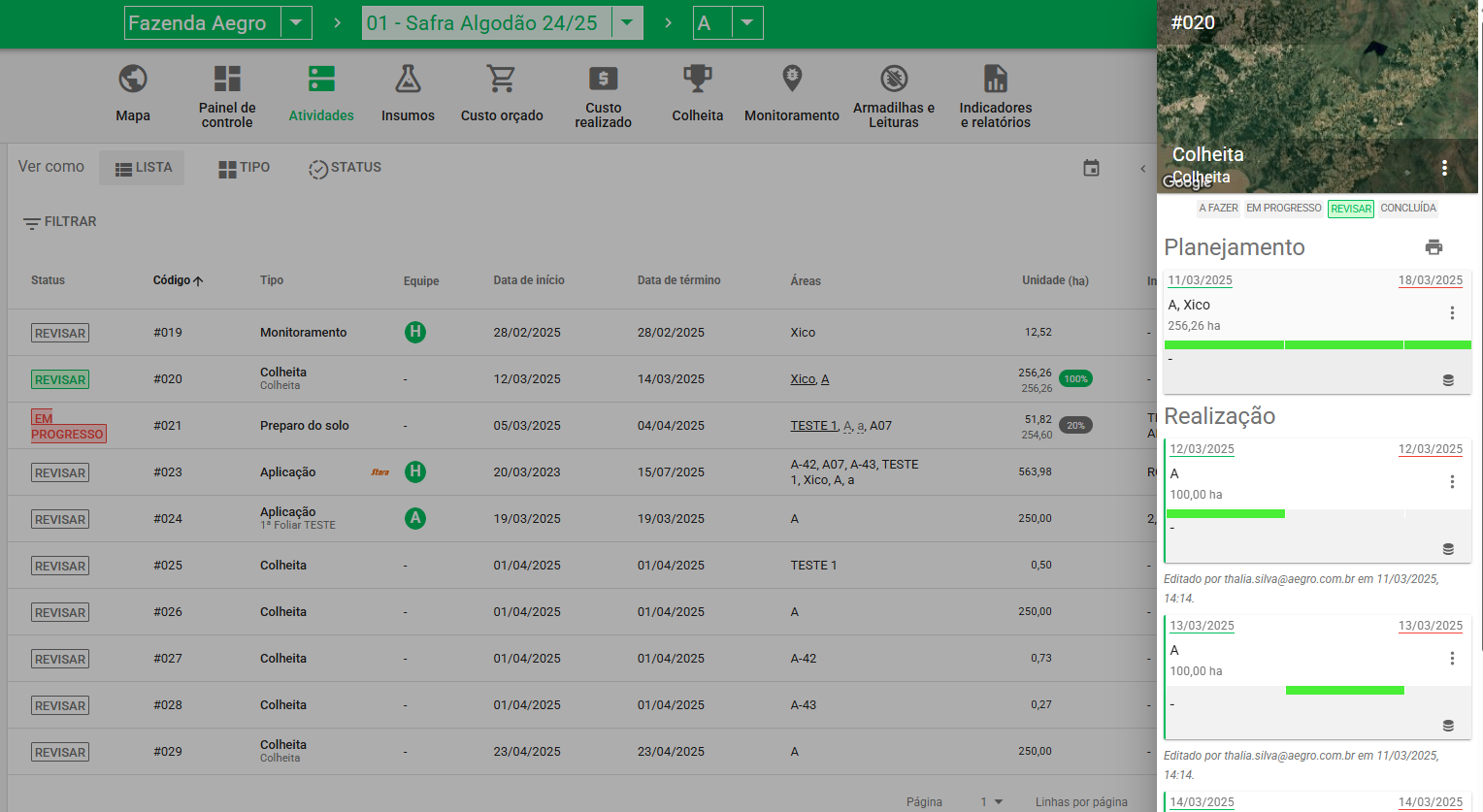Open Painel de controle dashboard icon
The height and width of the screenshot is (812, 1483).
pyautogui.click(x=227, y=79)
